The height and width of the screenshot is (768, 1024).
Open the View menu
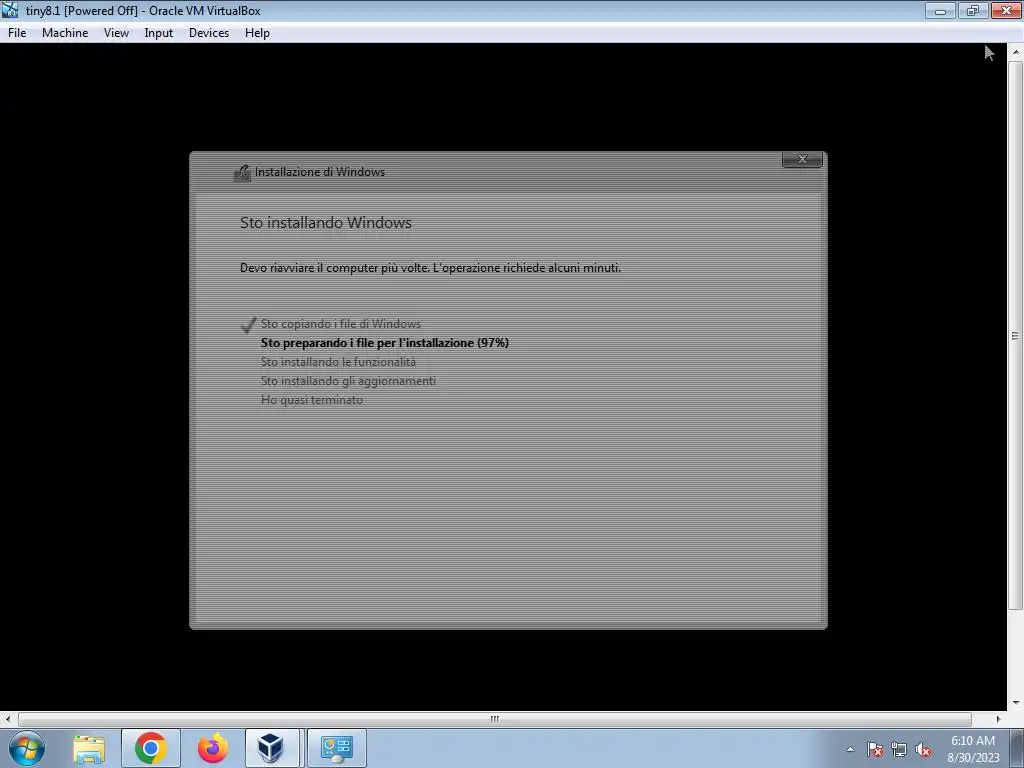point(116,33)
